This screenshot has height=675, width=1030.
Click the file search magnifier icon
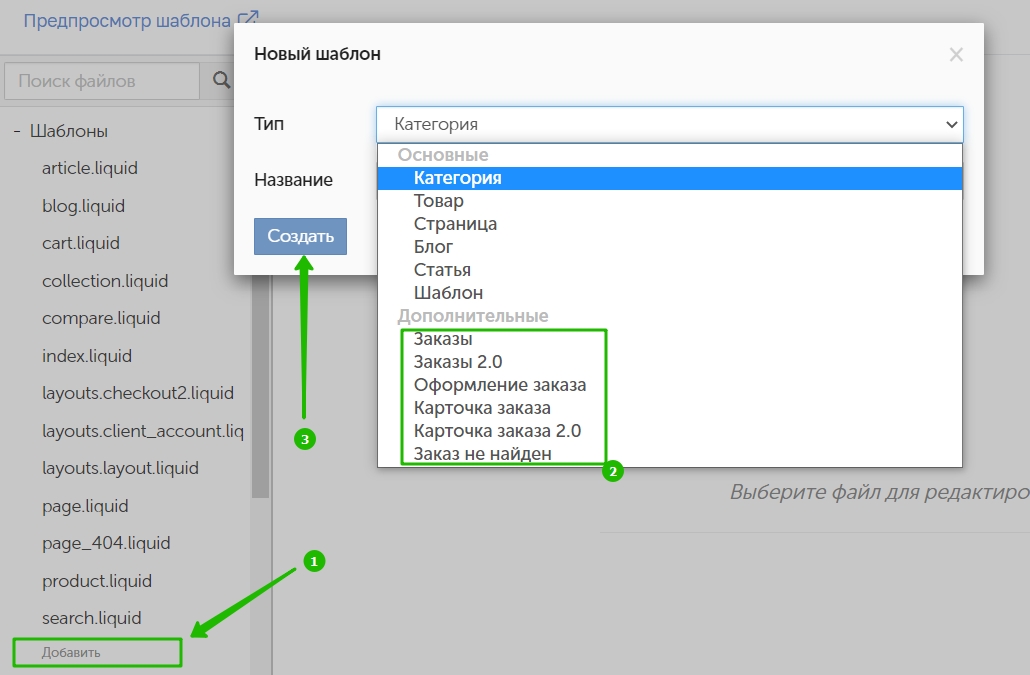tap(221, 80)
